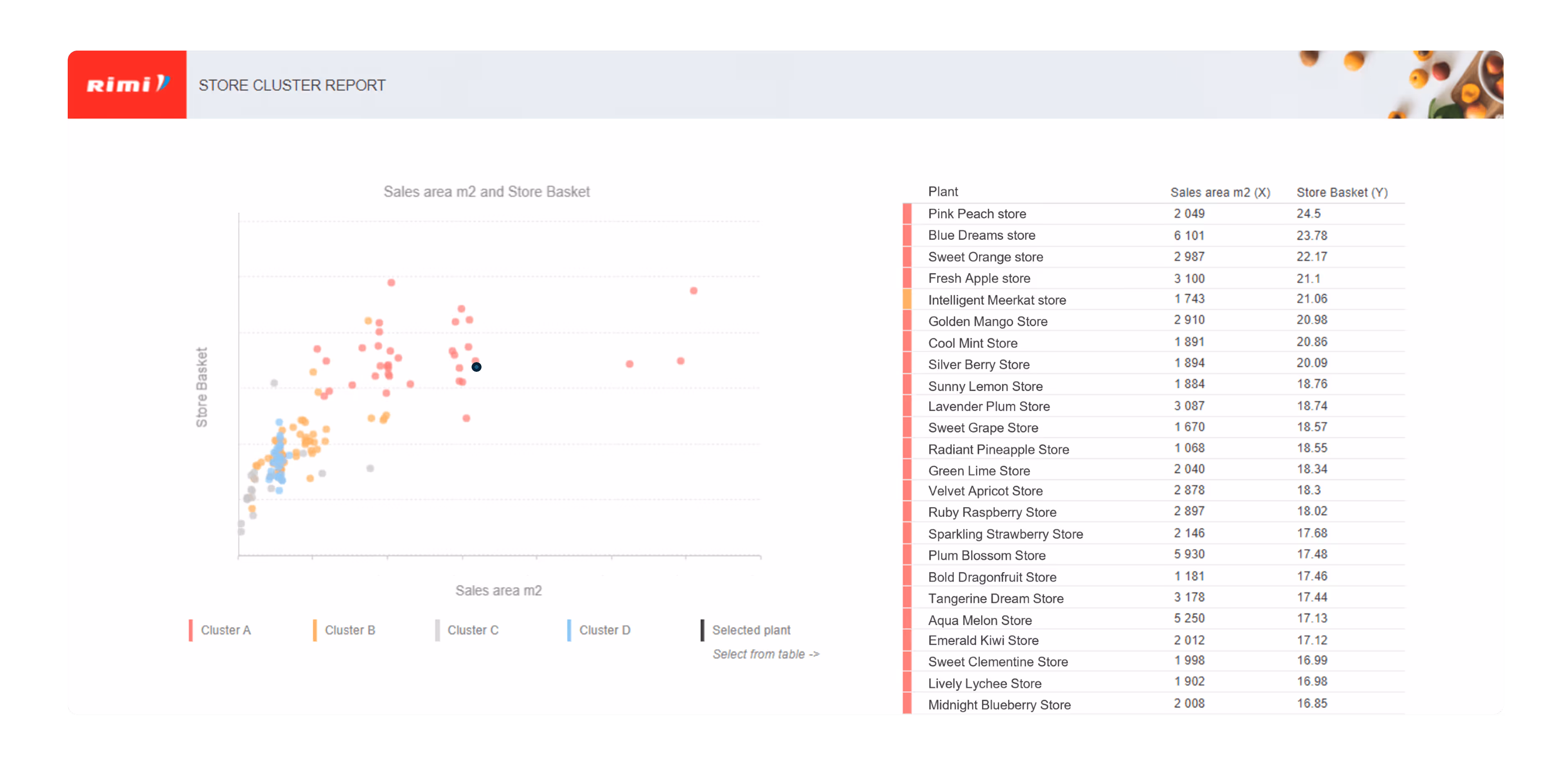Image resolution: width=1568 pixels, height=762 pixels.
Task: Select the Pink Peach store row
Action: [x=976, y=214]
